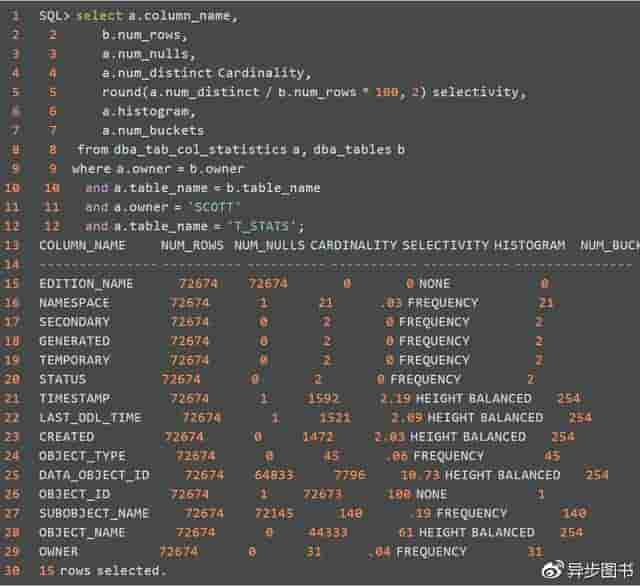Click the OWNER row label
Screen dimensions: 640x586
coord(58,551)
